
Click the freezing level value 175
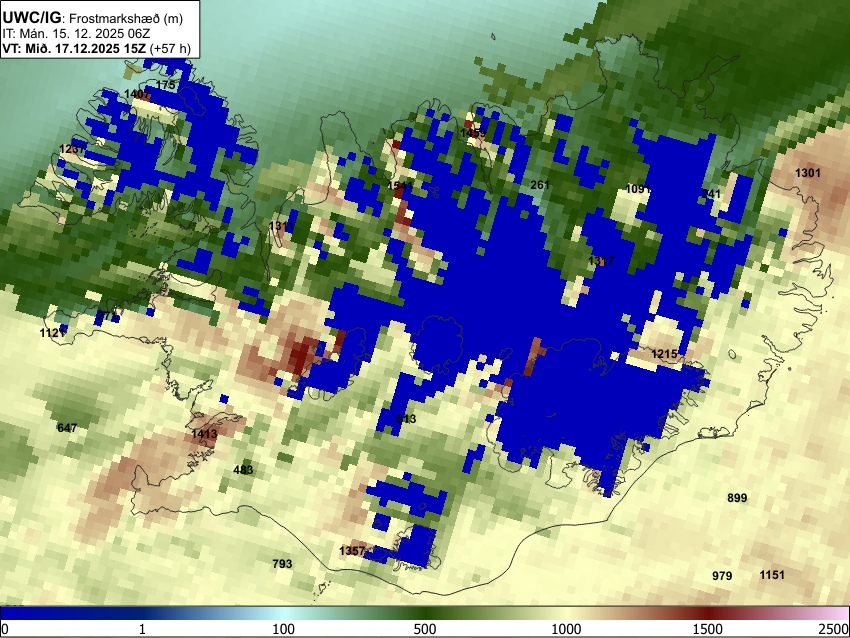(165, 85)
